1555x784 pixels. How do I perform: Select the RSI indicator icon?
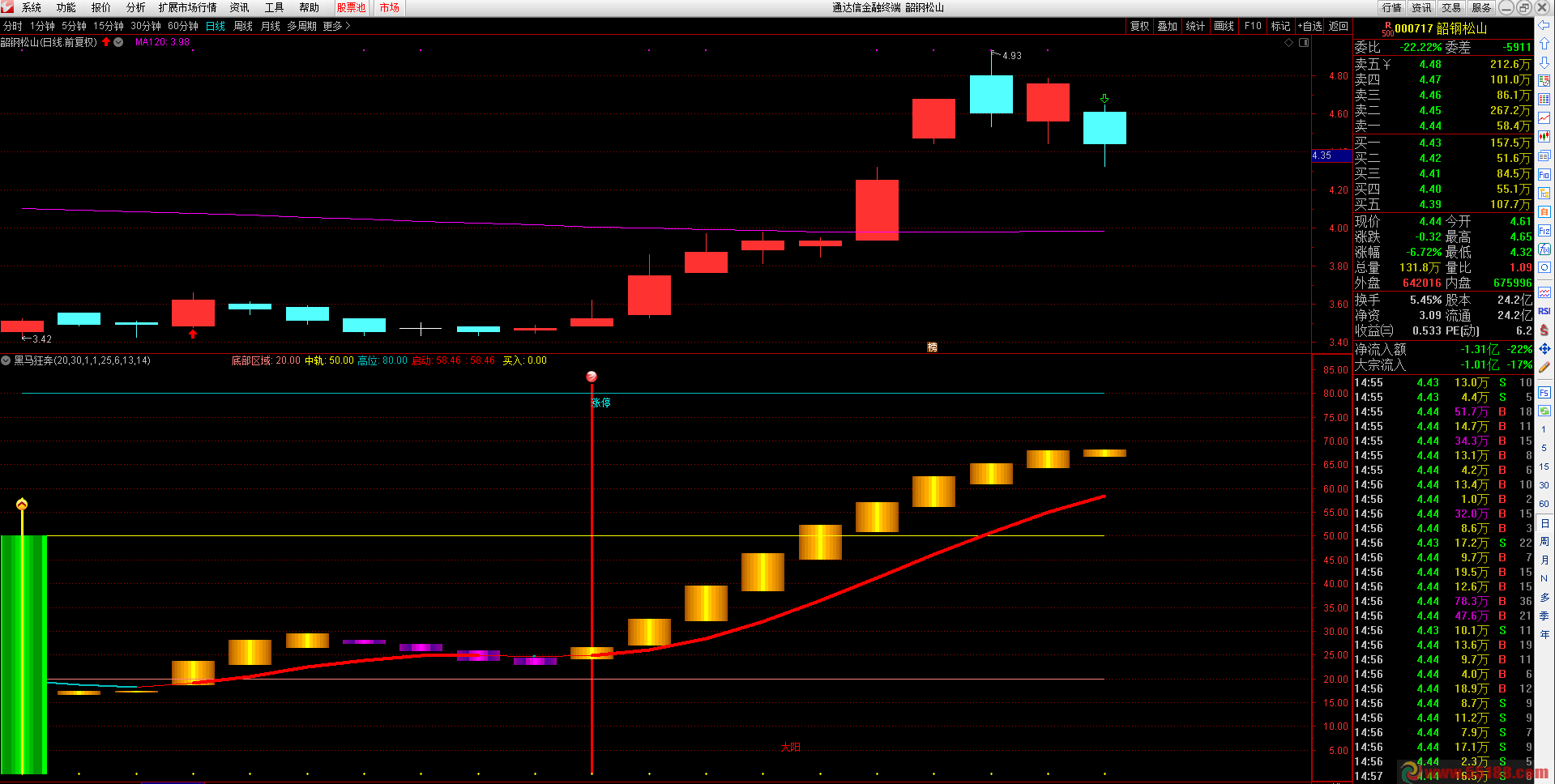pos(1544,311)
